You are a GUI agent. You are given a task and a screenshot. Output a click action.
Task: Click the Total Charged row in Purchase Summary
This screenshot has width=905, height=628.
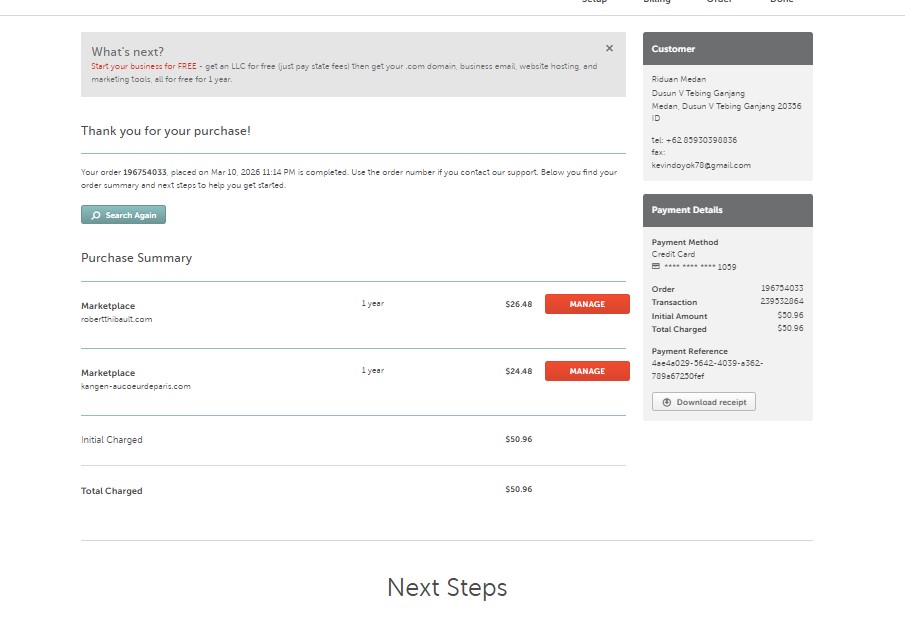112,491
